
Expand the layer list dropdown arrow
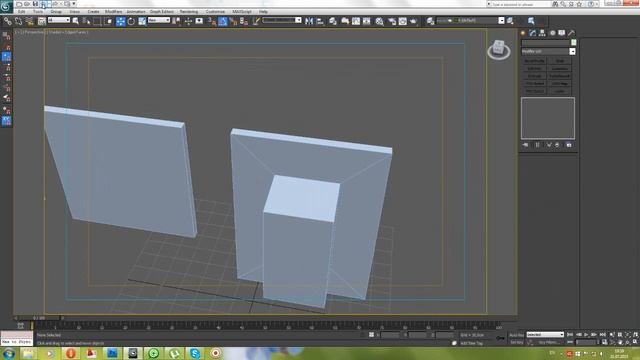coord(501,20)
